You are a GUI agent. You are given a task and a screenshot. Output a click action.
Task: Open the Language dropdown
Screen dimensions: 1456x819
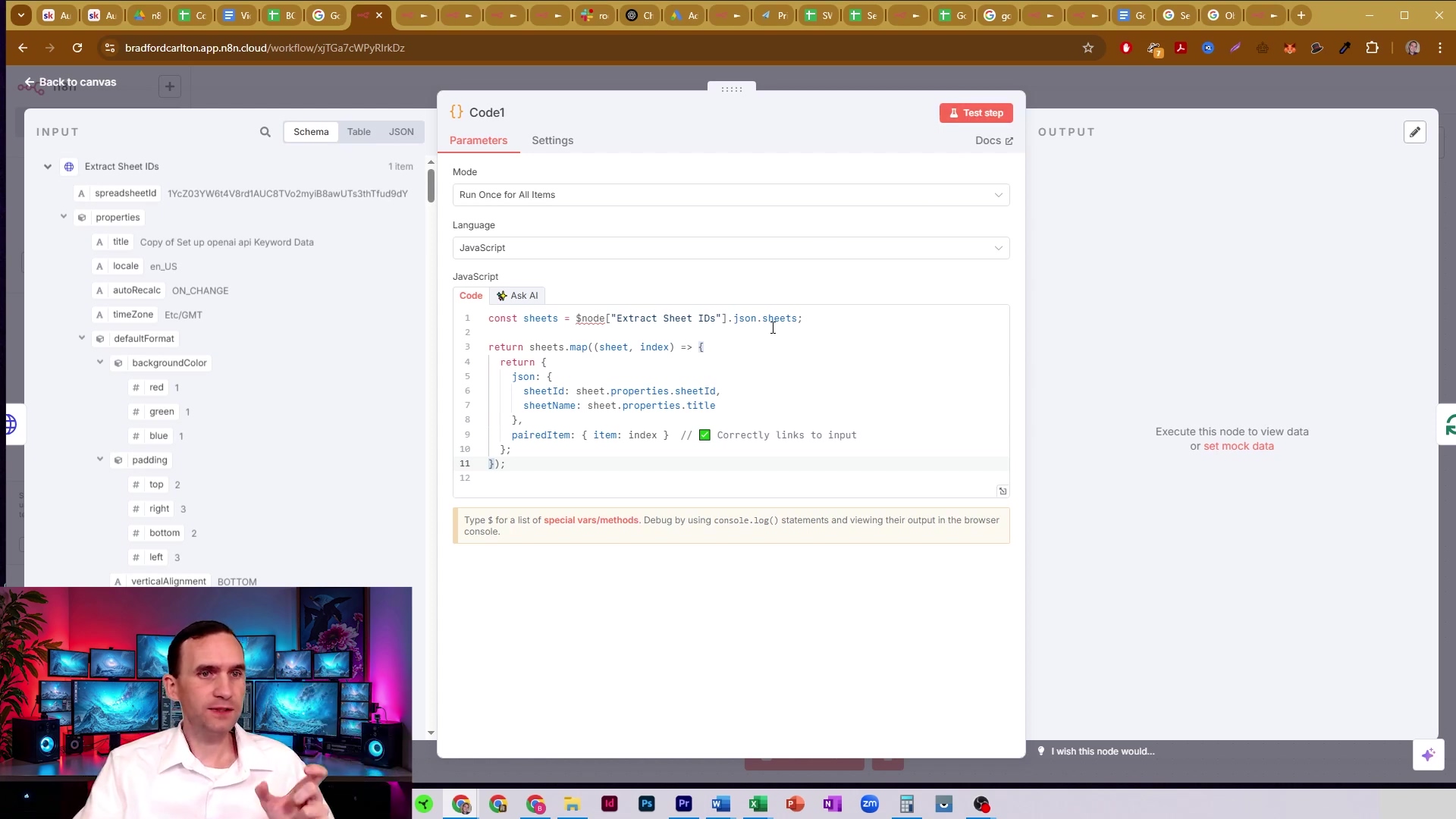tap(730, 248)
